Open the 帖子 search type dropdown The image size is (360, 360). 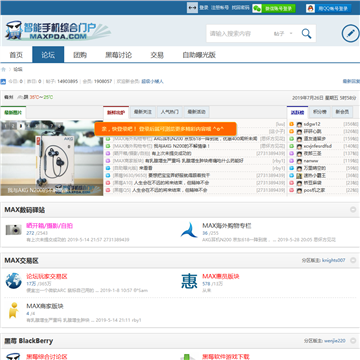point(283,34)
